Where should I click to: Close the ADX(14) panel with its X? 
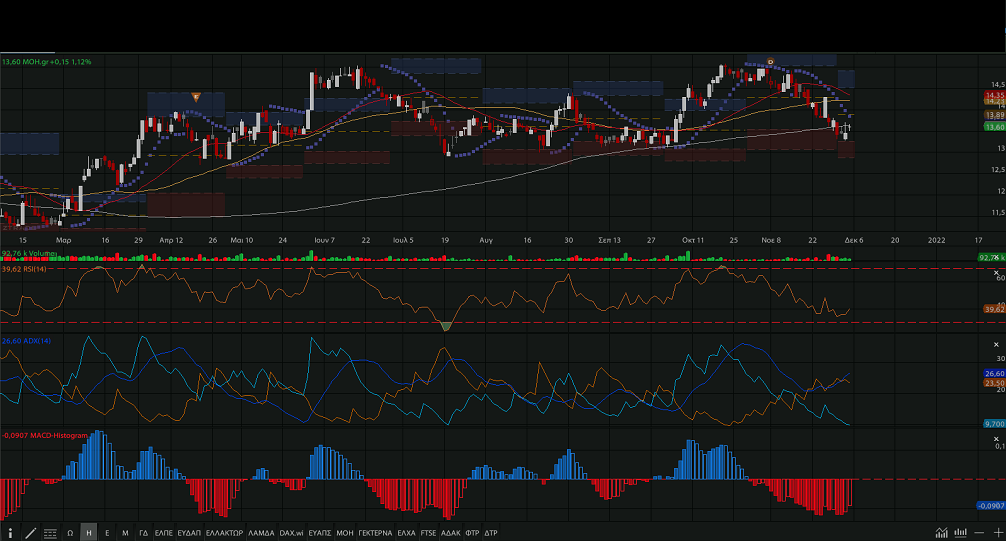click(996, 345)
